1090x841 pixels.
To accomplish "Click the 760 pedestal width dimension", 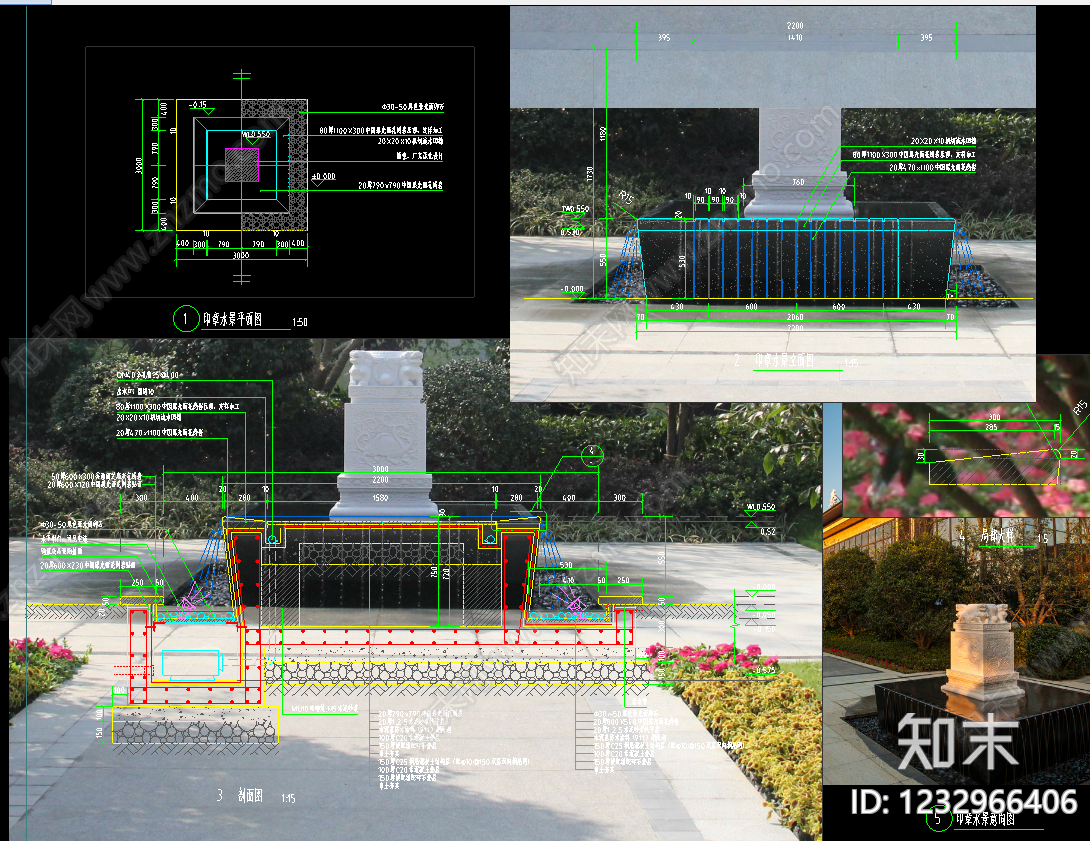I will point(799,182).
